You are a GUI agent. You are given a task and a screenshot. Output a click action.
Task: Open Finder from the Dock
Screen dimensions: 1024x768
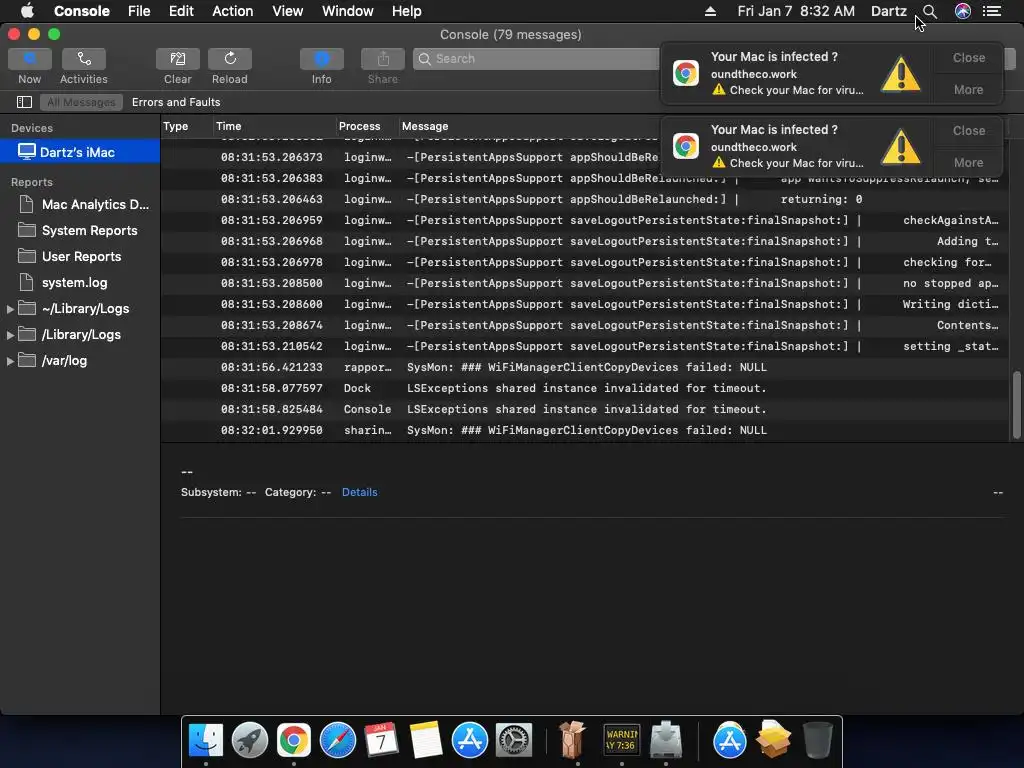coord(206,740)
